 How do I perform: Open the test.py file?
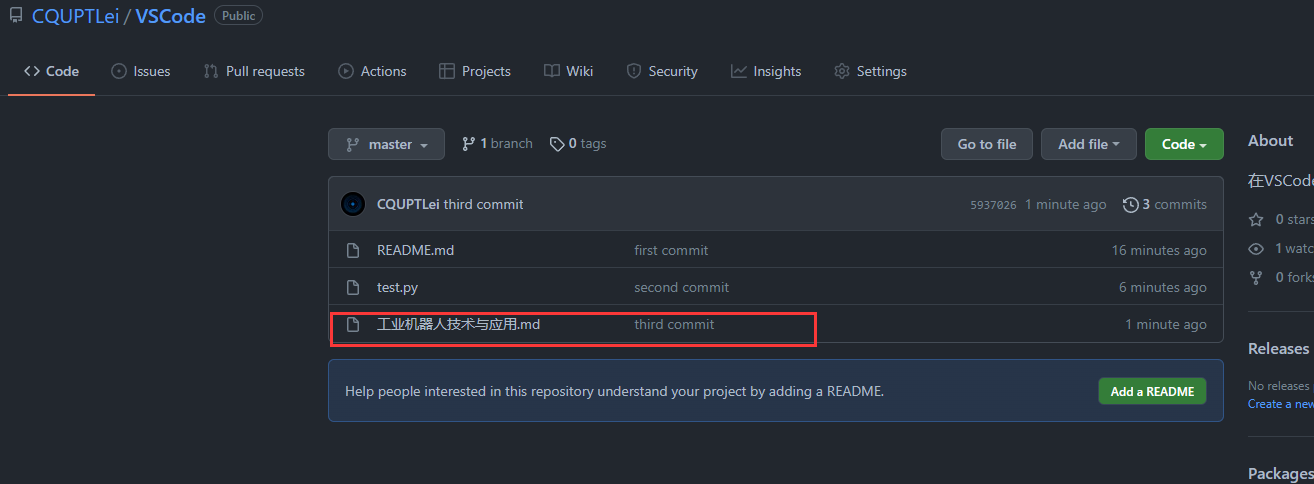click(x=397, y=287)
